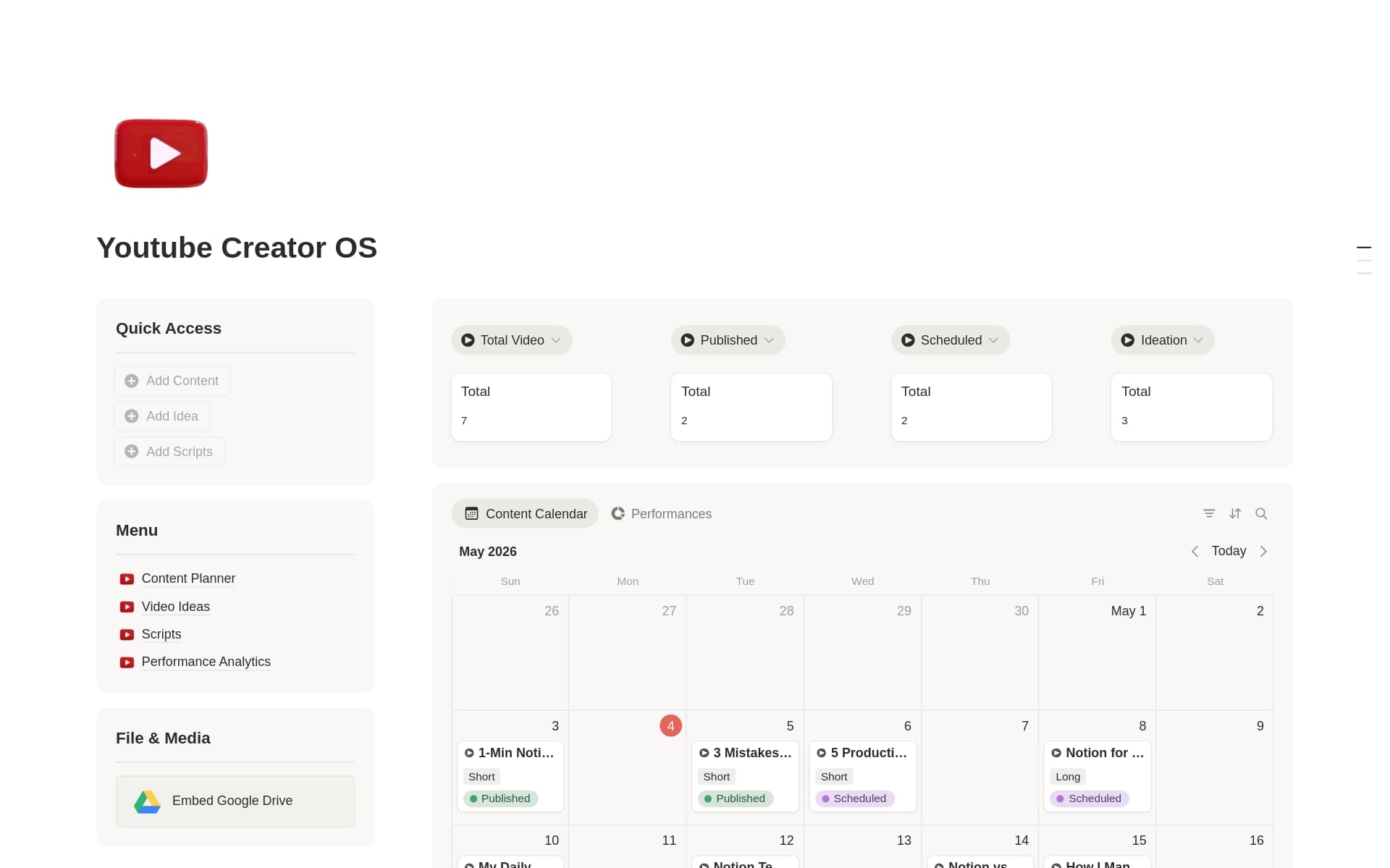
Task: Expand the Total Video view dropdown chevron
Action: coord(556,340)
